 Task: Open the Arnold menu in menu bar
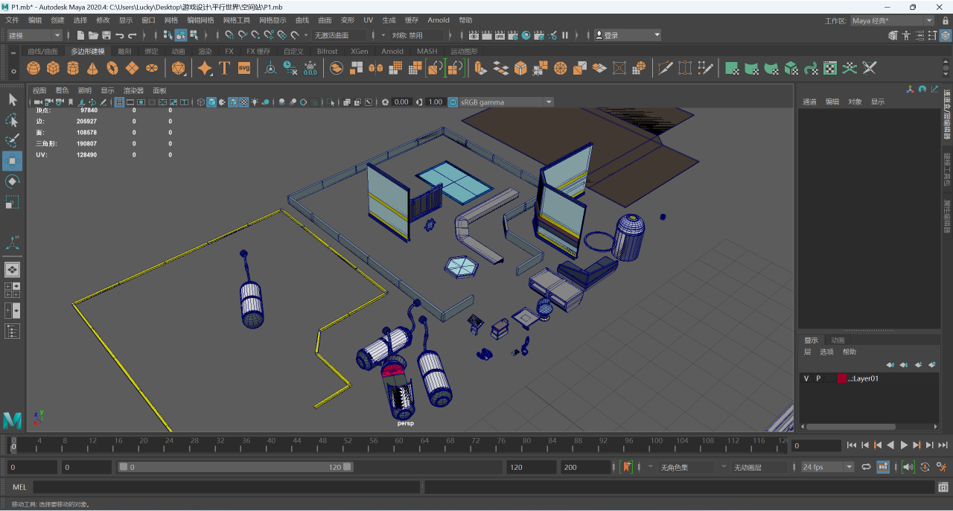coord(438,20)
